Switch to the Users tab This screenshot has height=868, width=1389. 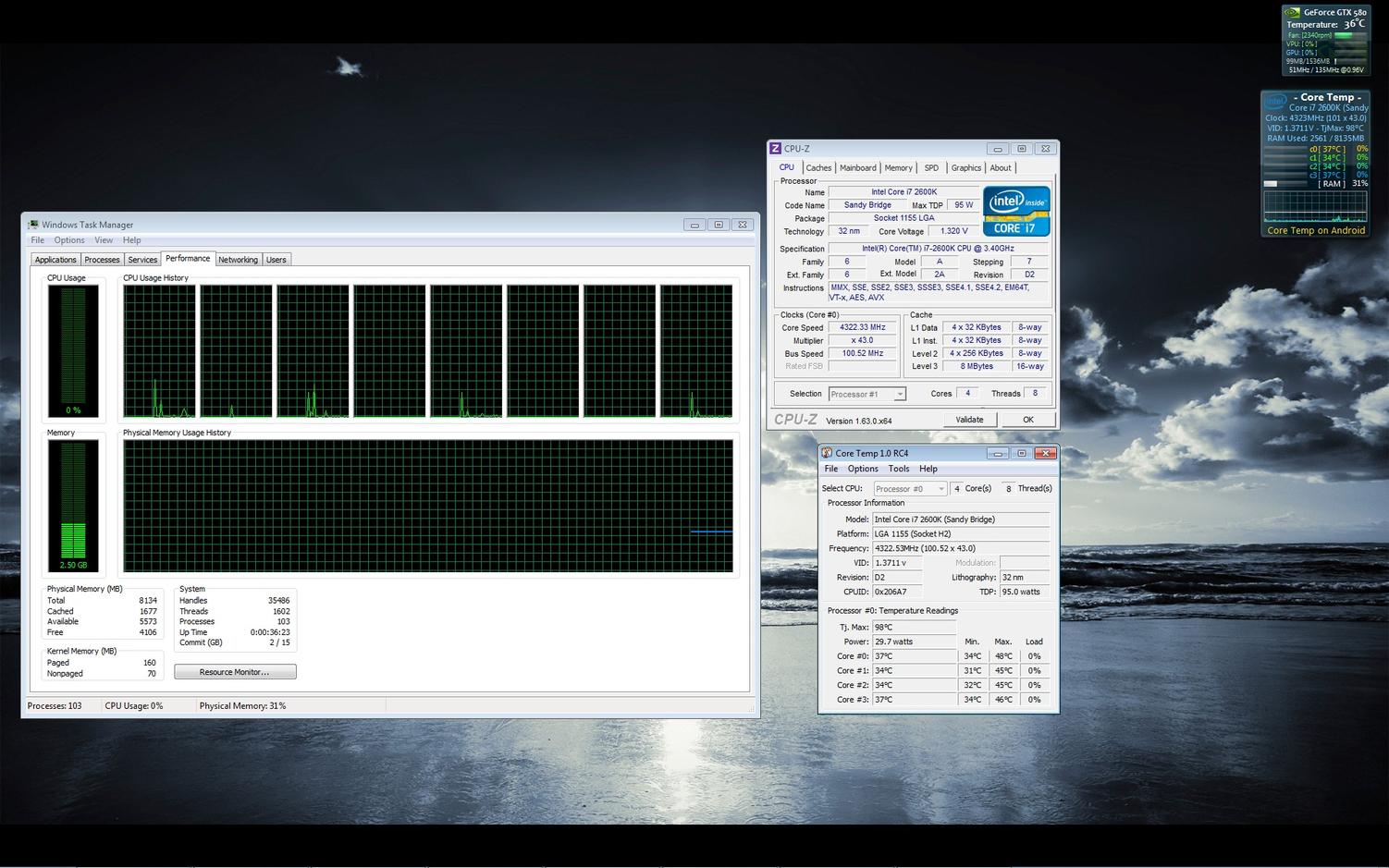[x=277, y=260]
